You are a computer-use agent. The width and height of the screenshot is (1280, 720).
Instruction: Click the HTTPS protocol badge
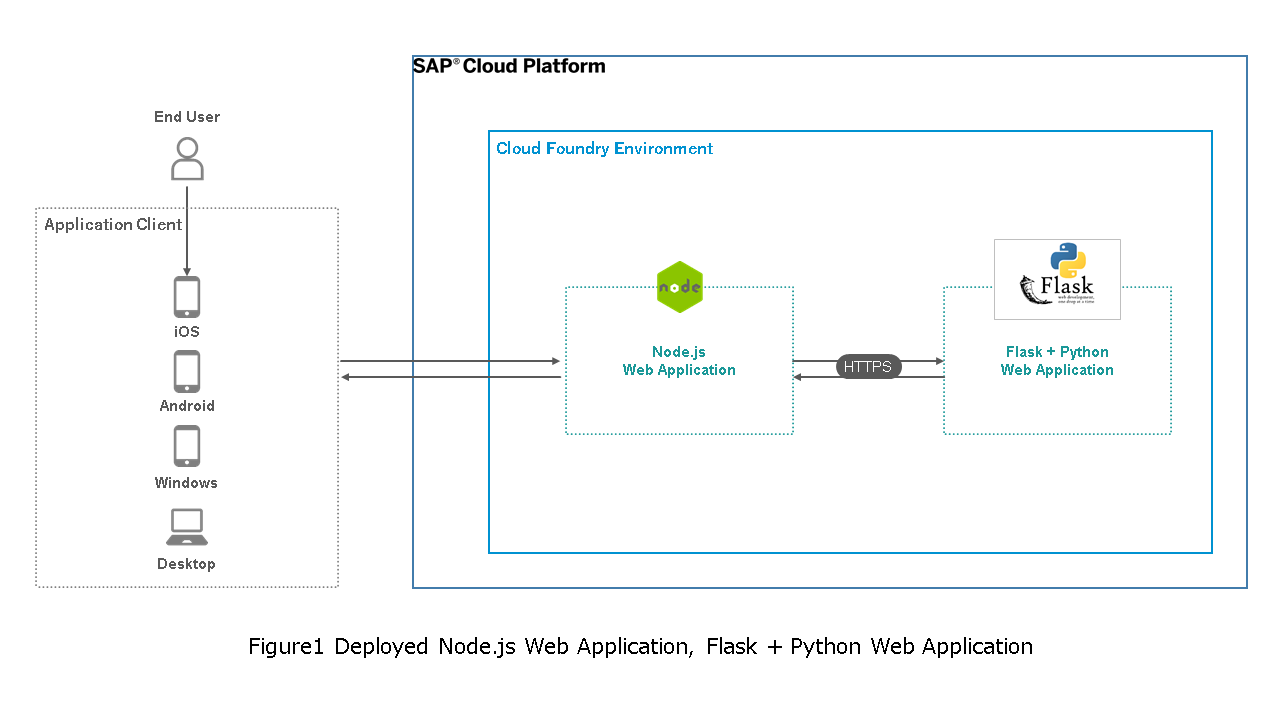[x=868, y=367]
